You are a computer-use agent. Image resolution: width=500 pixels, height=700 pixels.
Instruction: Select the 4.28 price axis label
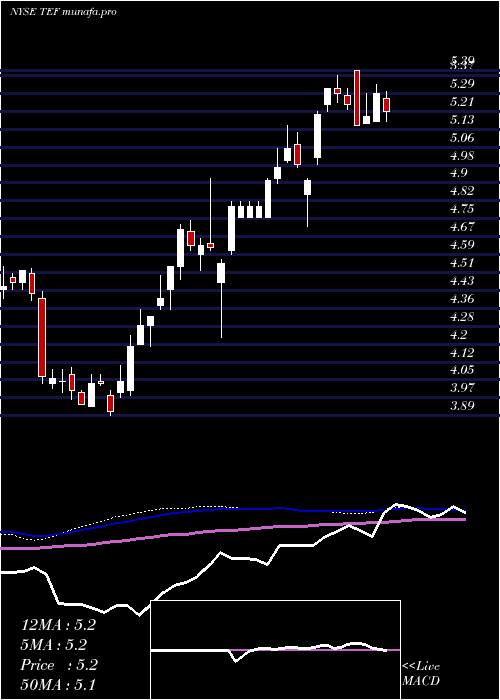tap(462, 317)
